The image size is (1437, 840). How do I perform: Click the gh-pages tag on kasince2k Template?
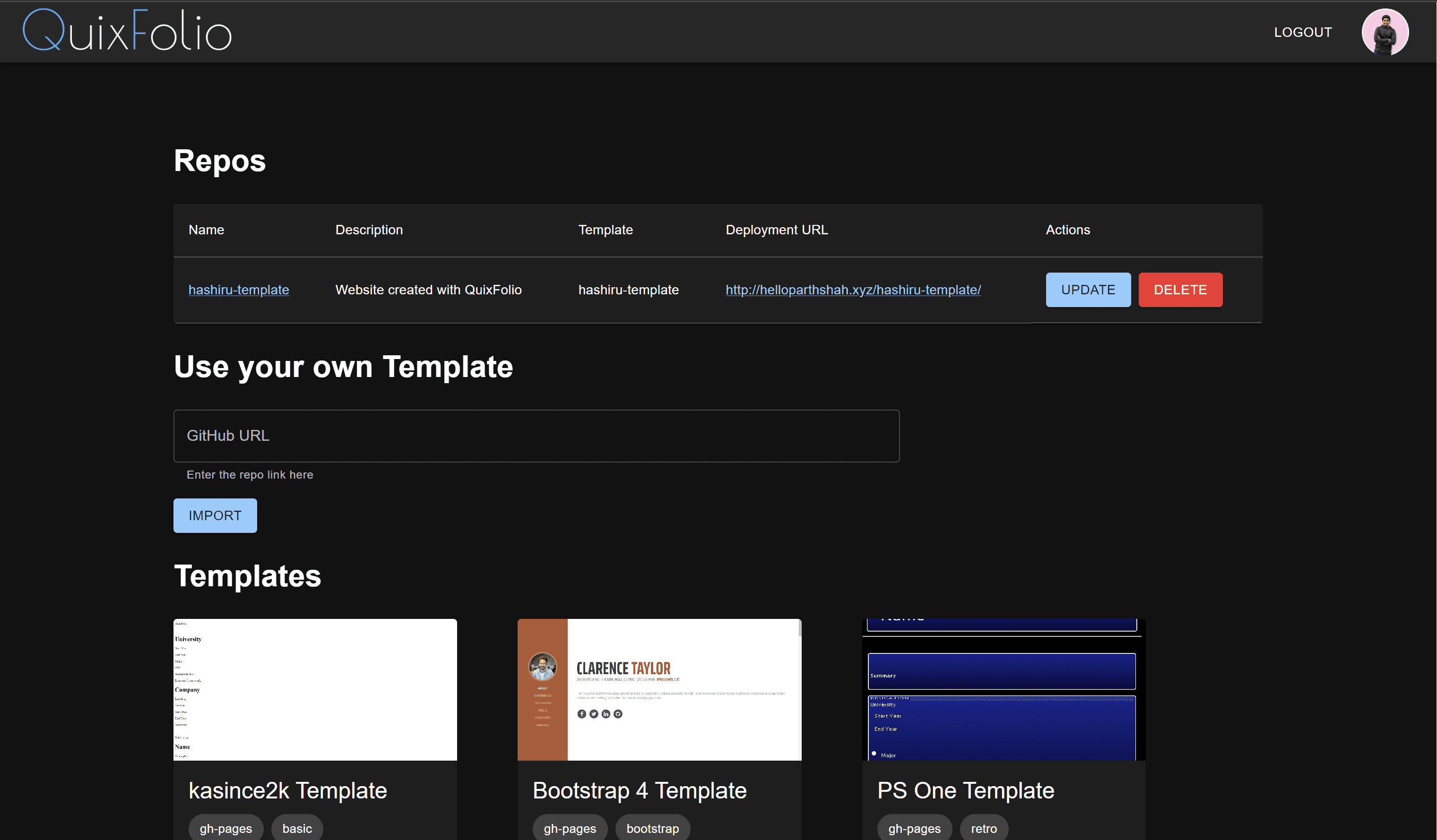pyautogui.click(x=226, y=828)
